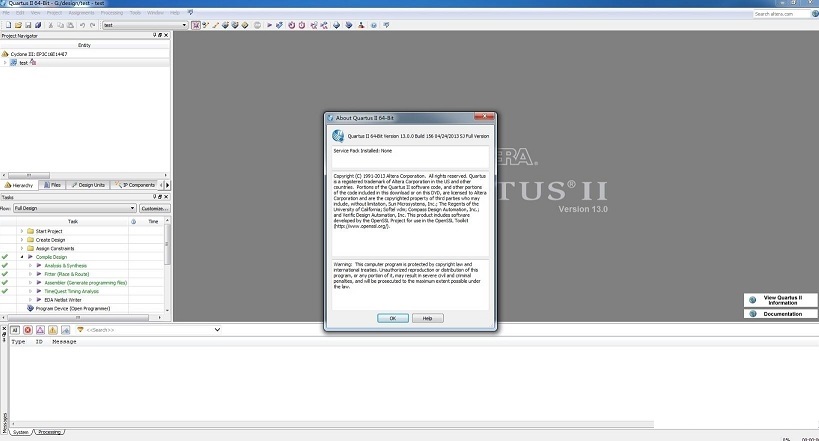Open the message search dropdown arrow
The height and width of the screenshot is (441, 819).
point(217,330)
